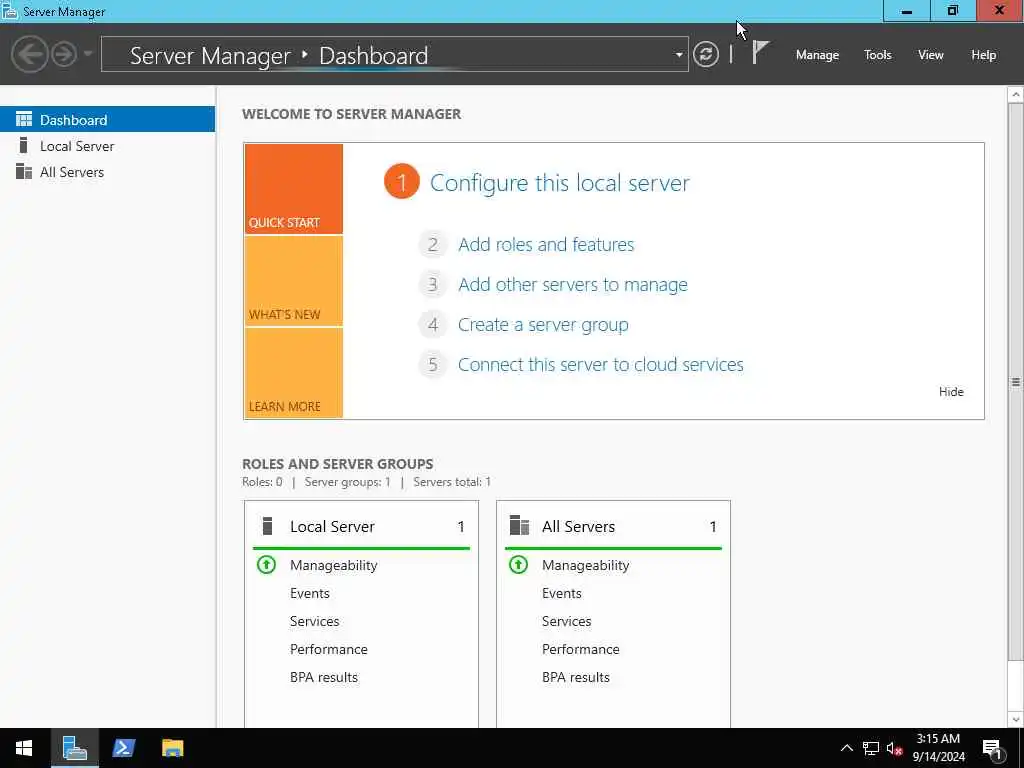The height and width of the screenshot is (768, 1024).
Task: Open Events in All Servers tile
Action: pyautogui.click(x=562, y=593)
